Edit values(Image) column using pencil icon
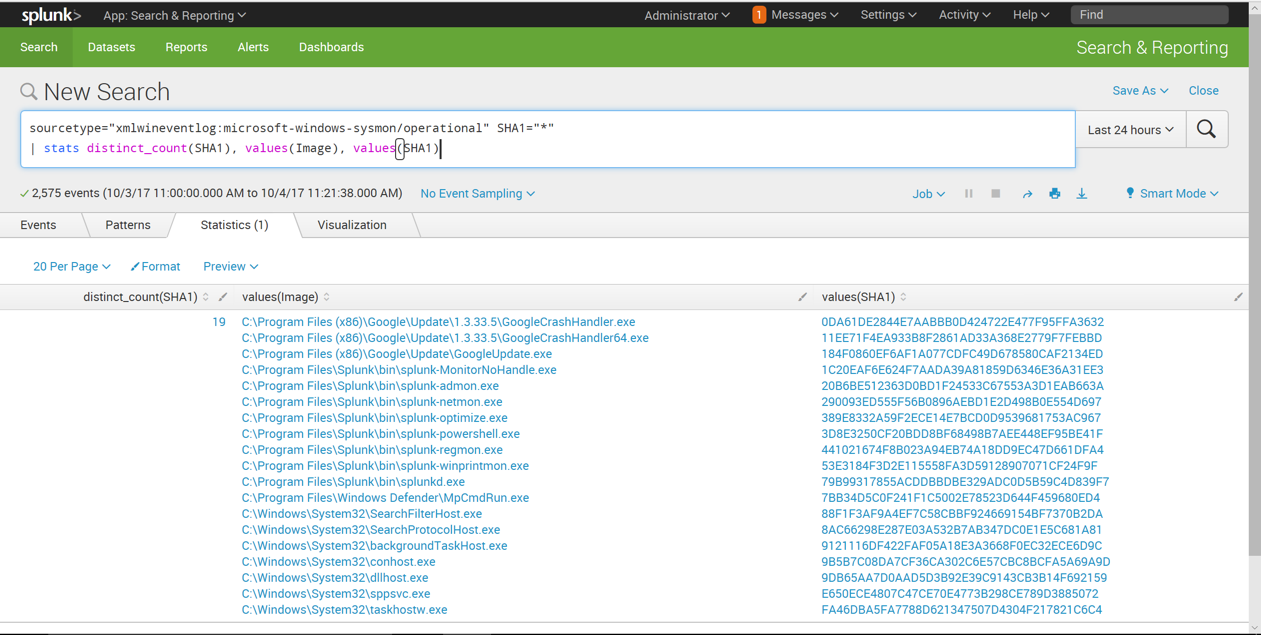The width and height of the screenshot is (1261, 635). (x=802, y=297)
